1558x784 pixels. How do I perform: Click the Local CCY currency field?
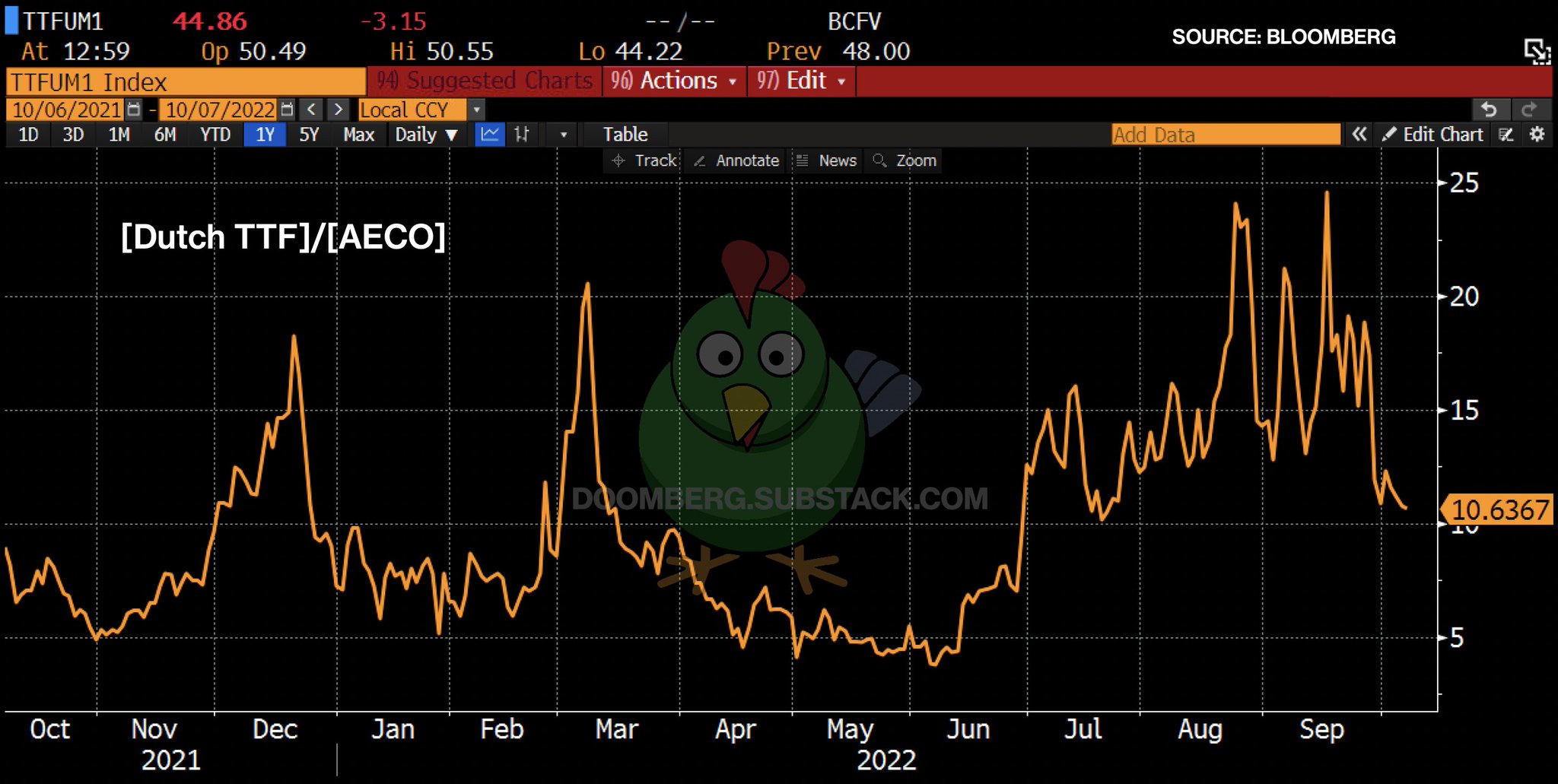pos(412,110)
